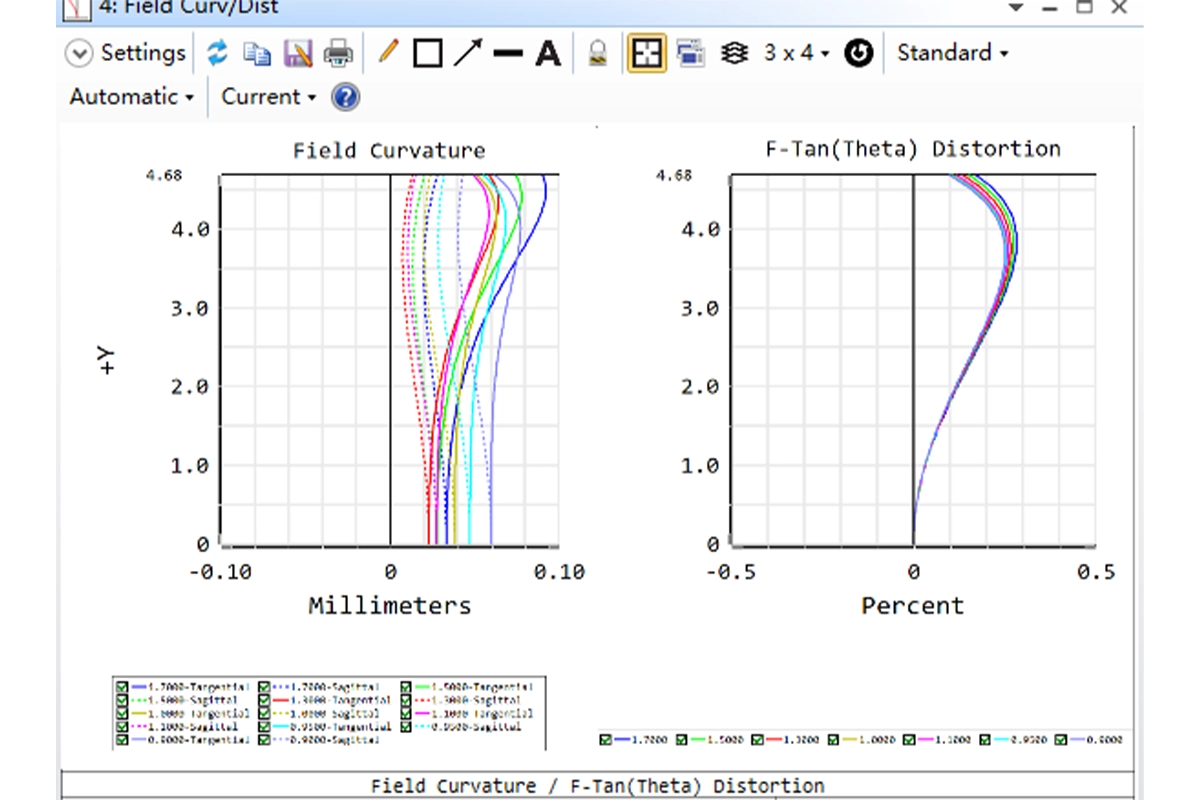Click the padlock lock-window icon
The image size is (1200, 800).
(597, 53)
